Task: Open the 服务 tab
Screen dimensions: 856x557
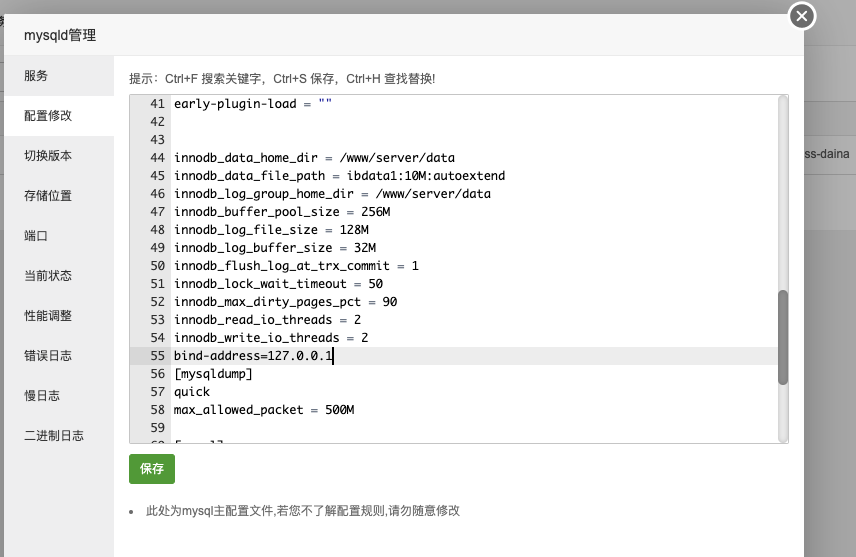Action: (x=59, y=75)
